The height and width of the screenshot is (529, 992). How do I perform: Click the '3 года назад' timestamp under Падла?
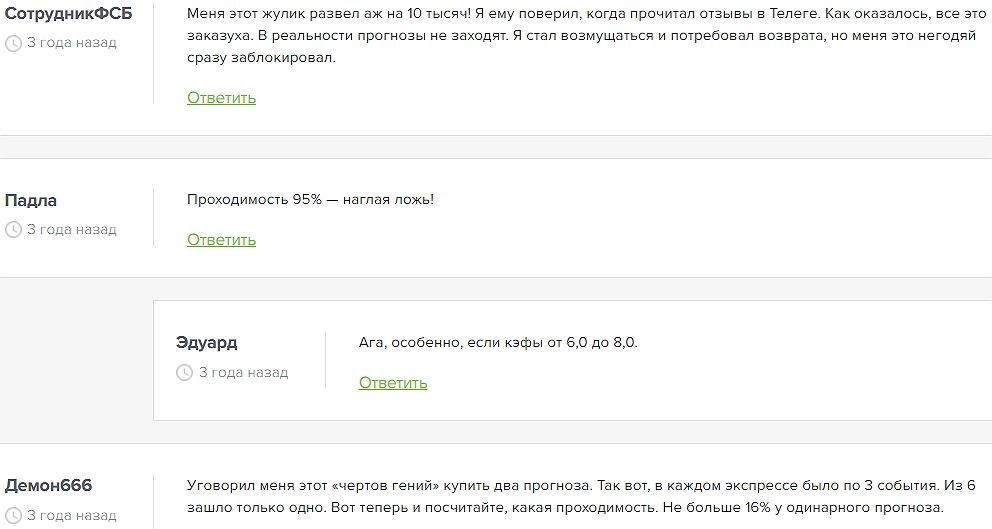tap(71, 230)
